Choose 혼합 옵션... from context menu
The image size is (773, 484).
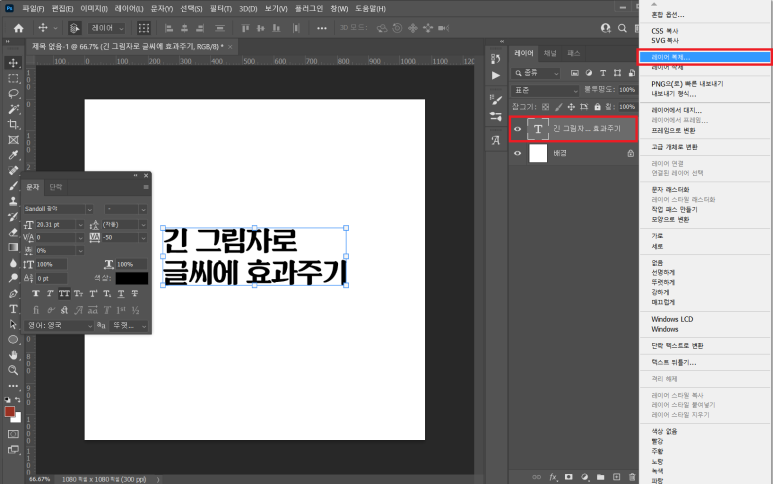coord(668,15)
